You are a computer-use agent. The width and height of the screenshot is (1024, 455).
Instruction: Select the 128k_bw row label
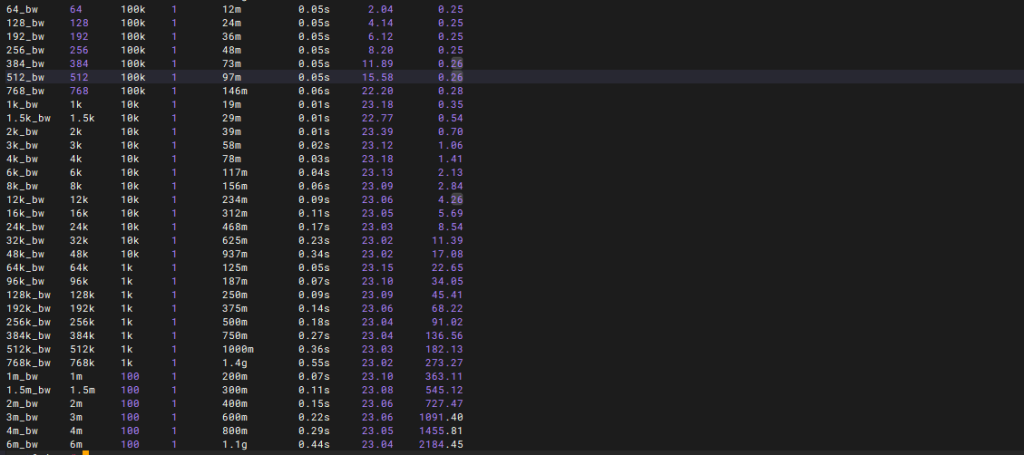pyautogui.click(x=28, y=294)
